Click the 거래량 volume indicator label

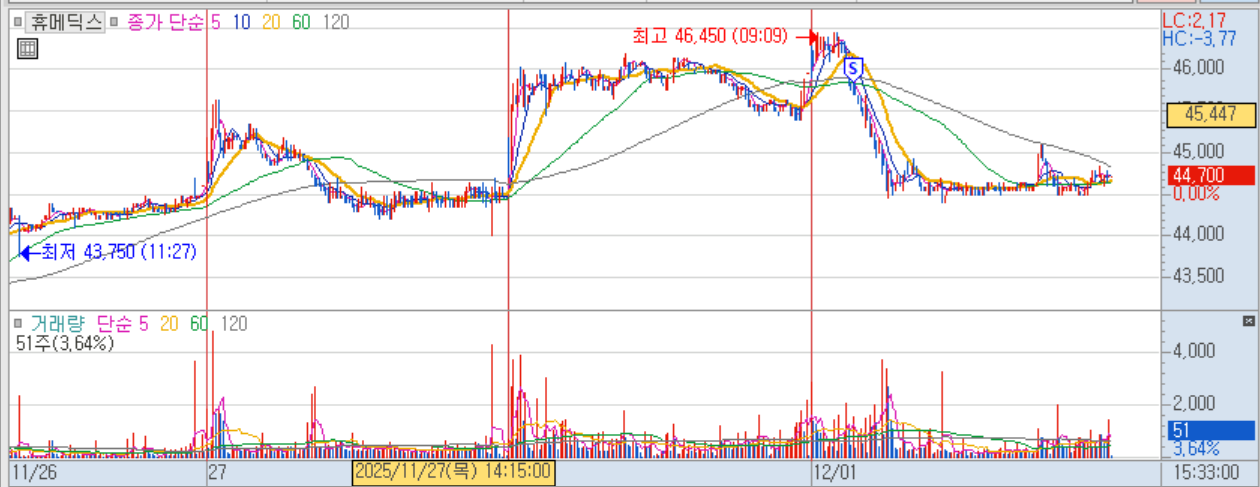[x=57, y=323]
